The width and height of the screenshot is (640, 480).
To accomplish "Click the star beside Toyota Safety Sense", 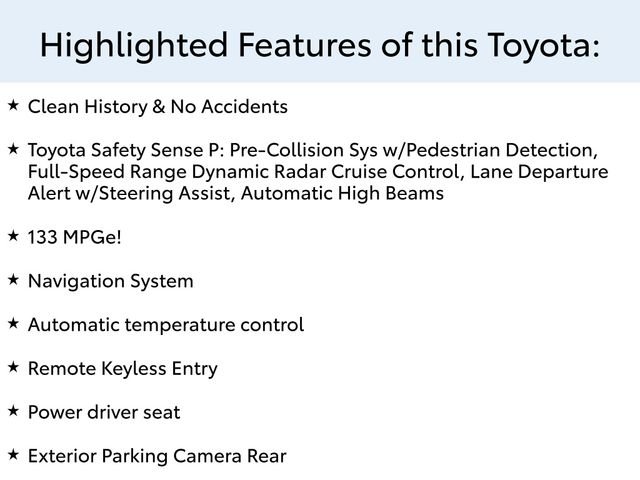I will (12, 148).
